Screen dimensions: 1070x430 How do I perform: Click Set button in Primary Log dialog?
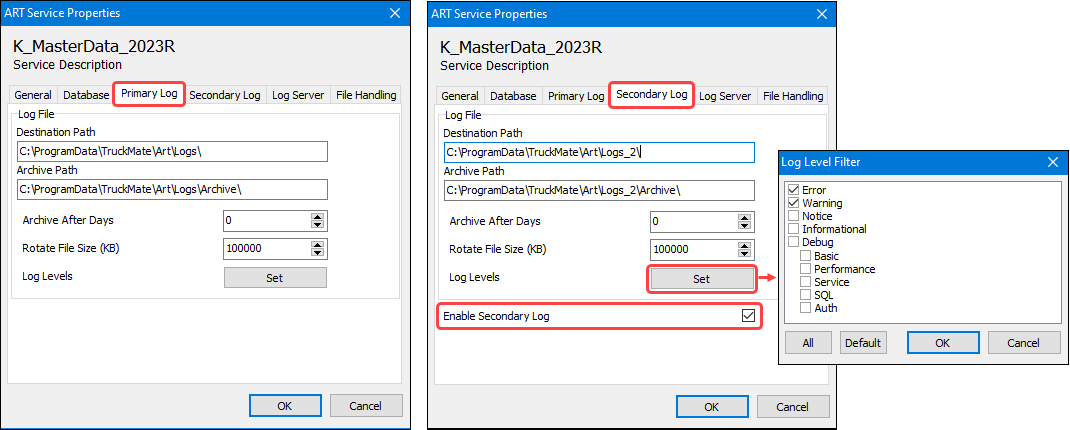point(275,278)
